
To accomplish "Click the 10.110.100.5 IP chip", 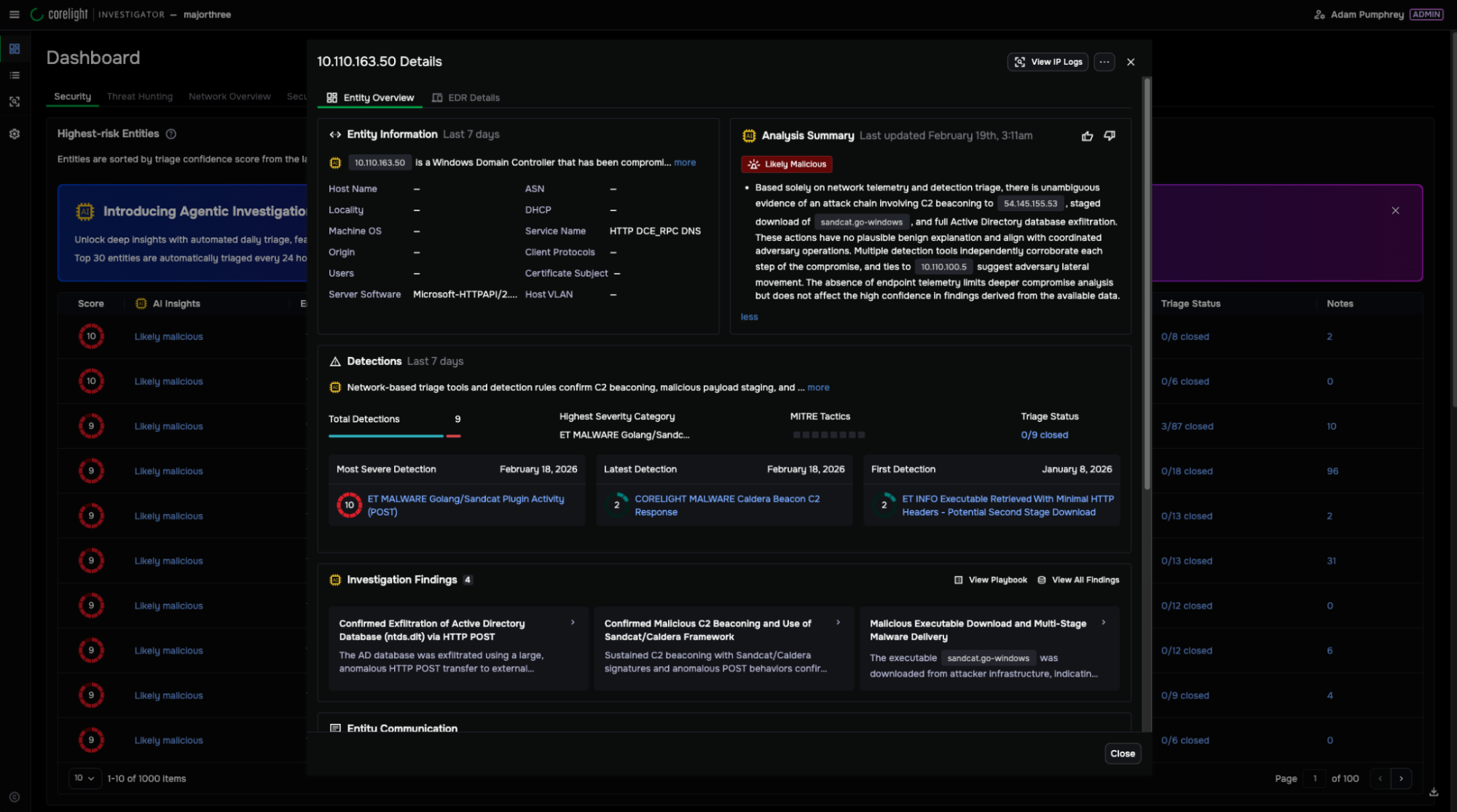I will tap(943, 267).
